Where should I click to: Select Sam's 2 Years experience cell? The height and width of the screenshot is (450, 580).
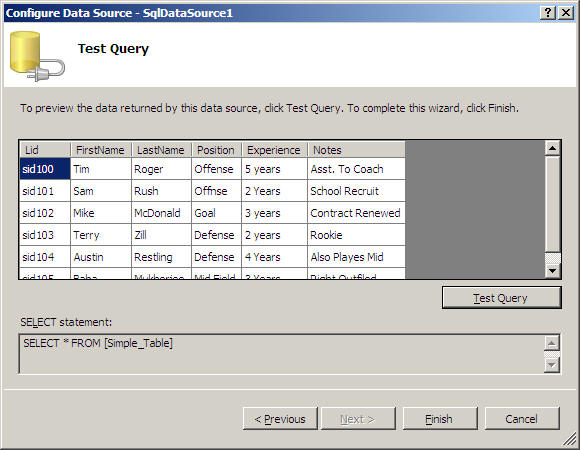click(274, 191)
